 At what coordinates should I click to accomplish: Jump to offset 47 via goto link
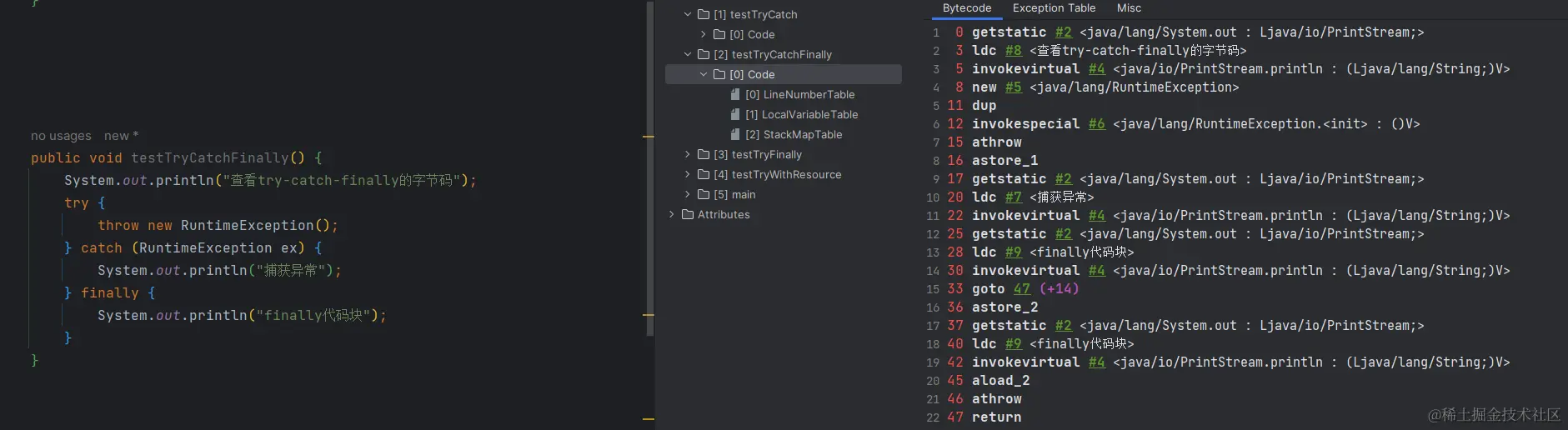click(x=1022, y=288)
